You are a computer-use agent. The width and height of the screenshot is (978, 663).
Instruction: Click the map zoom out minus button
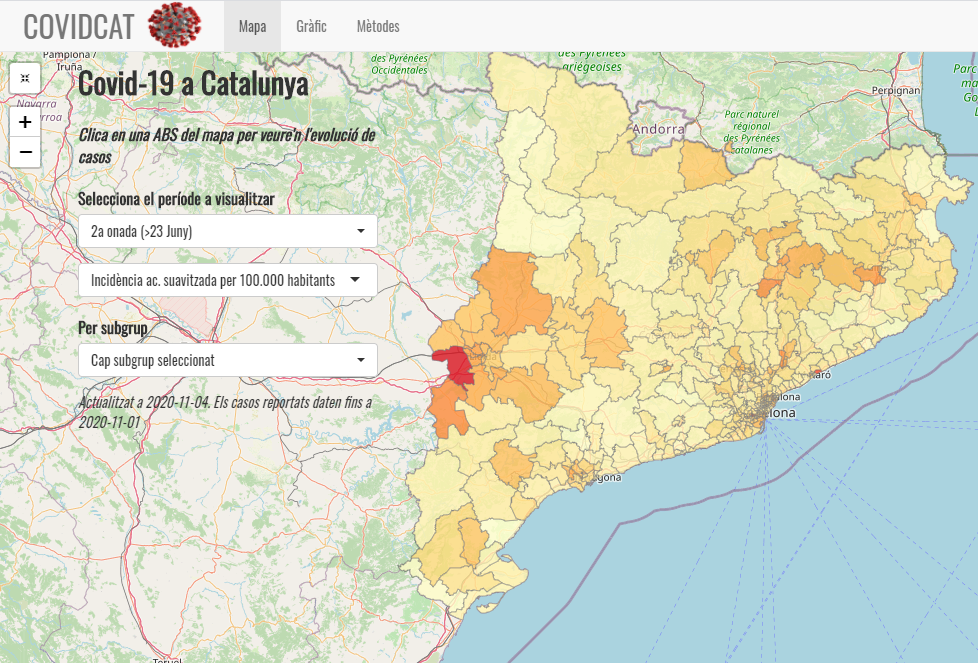pos(25,152)
